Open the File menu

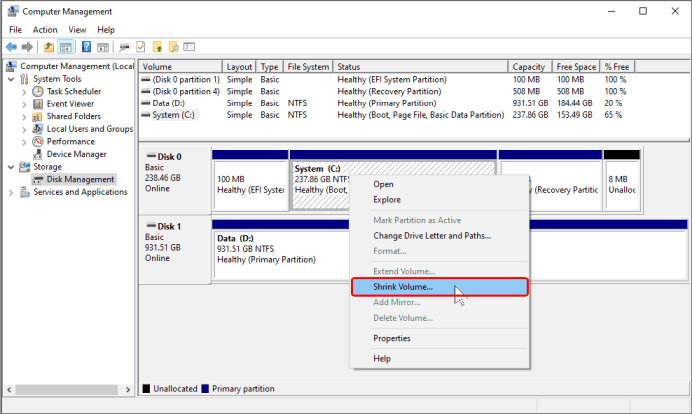pos(15,30)
